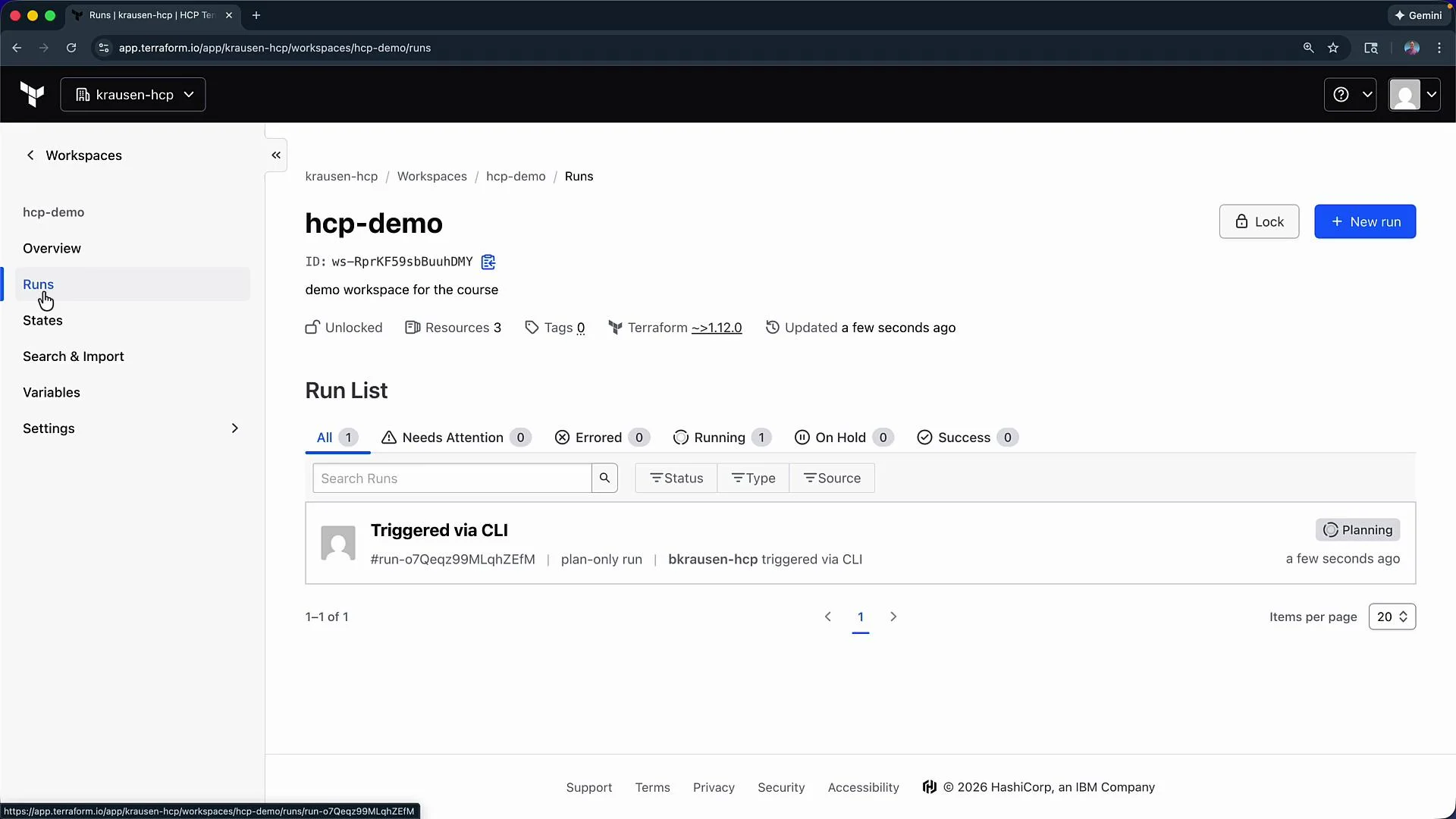1456x819 pixels.
Task: Open Chrome profile avatar
Action: coord(1411,48)
